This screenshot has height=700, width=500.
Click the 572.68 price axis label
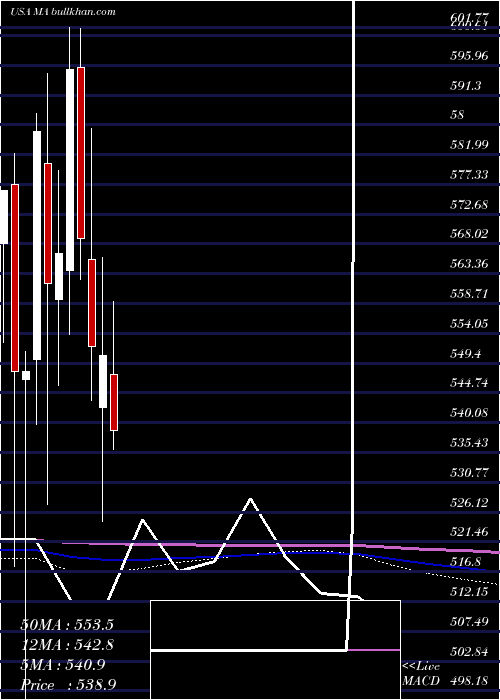tap(469, 205)
